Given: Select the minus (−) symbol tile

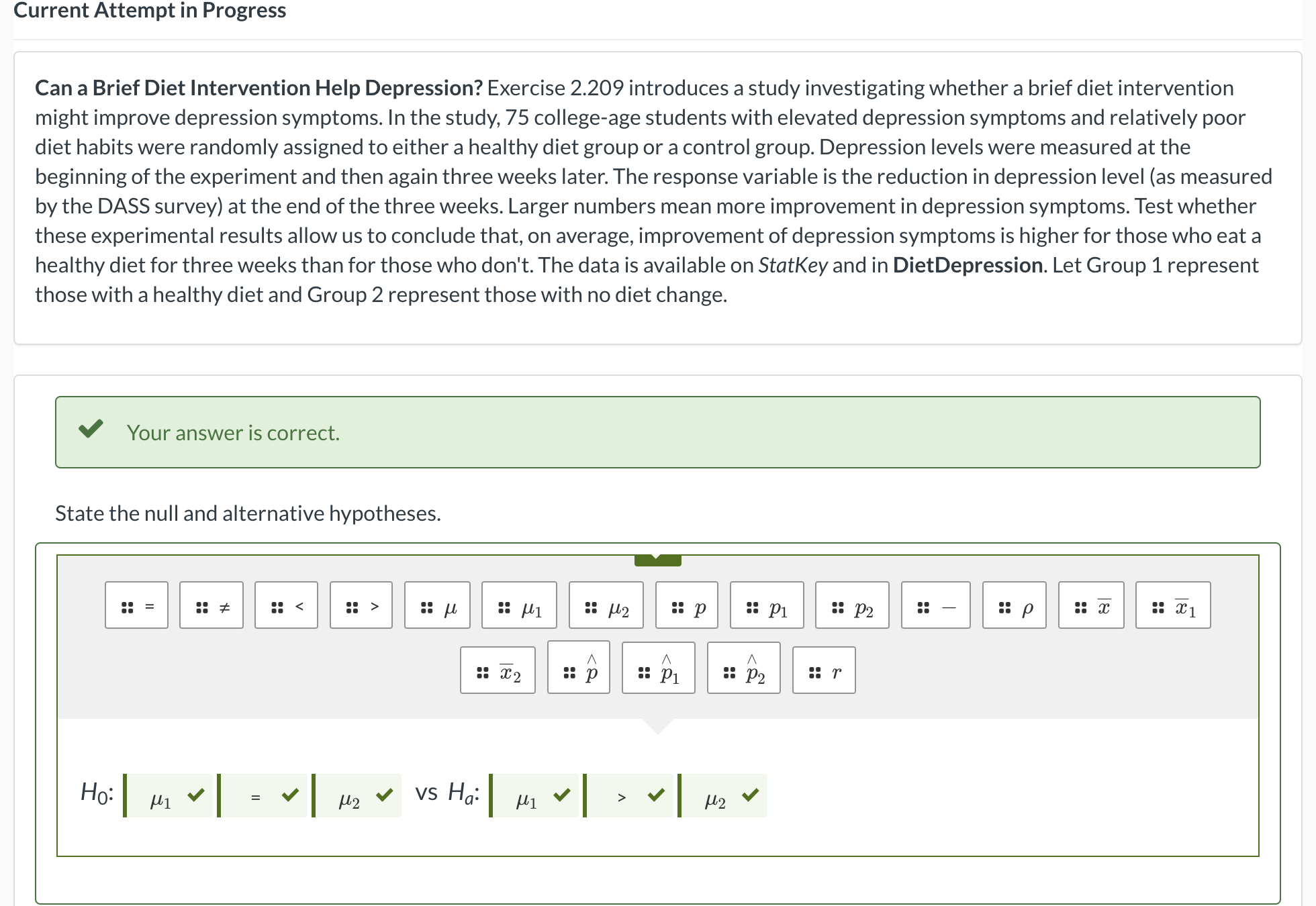Looking at the screenshot, I should click(935, 605).
